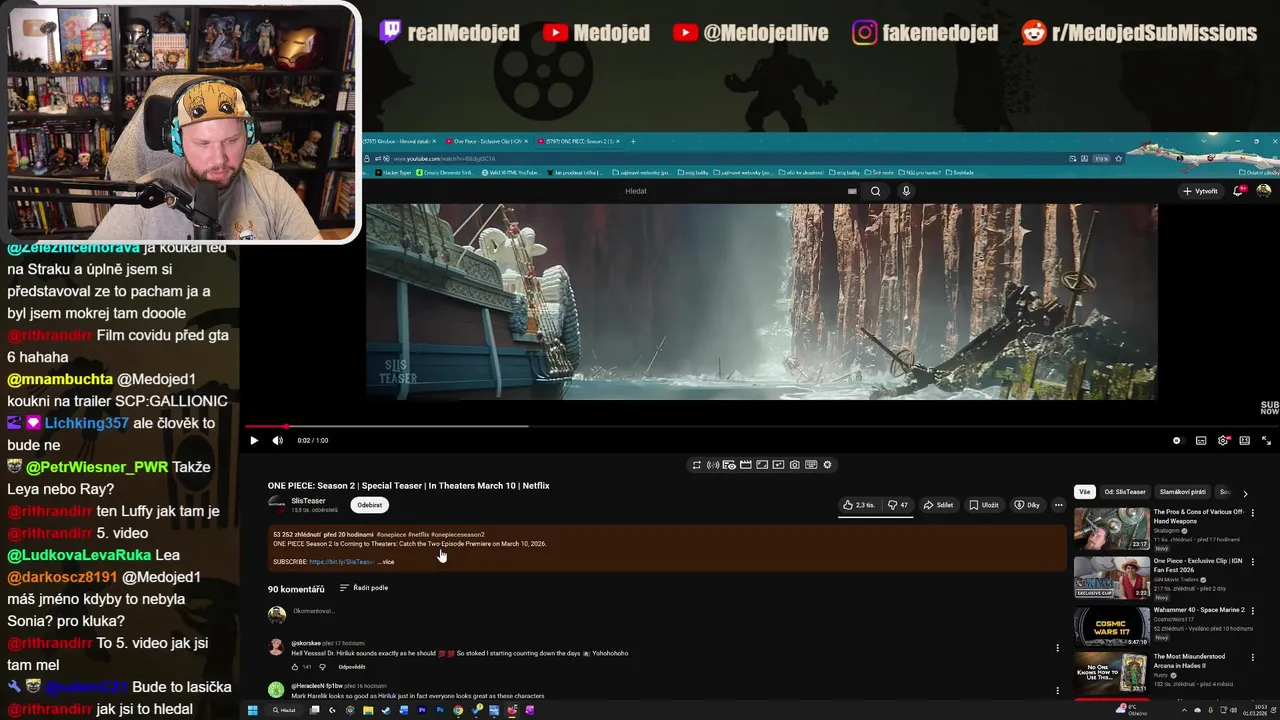This screenshot has width=1280, height=720.
Task: Open the Vytvořit create menu
Action: point(1200,191)
